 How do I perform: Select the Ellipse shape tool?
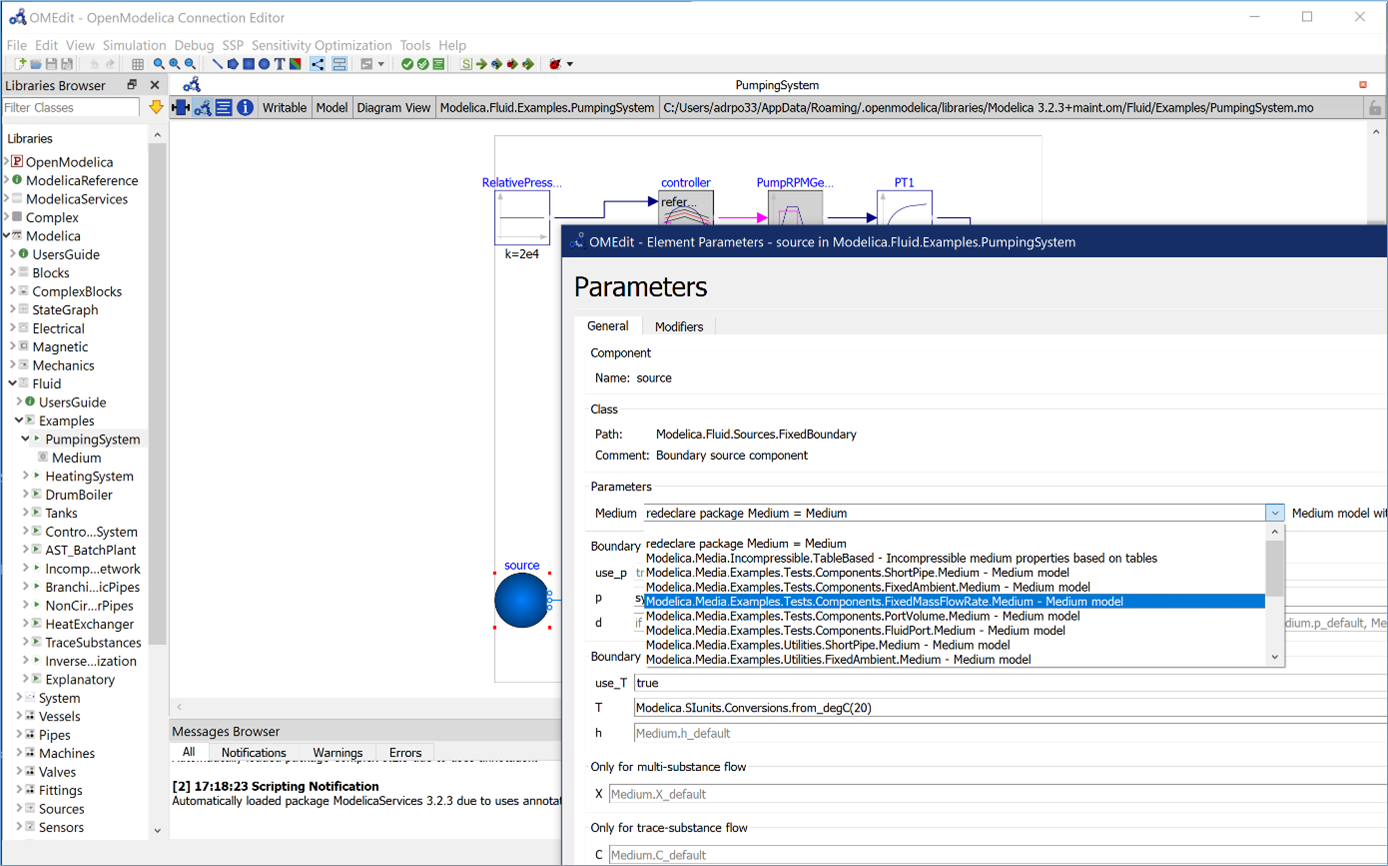click(264, 64)
